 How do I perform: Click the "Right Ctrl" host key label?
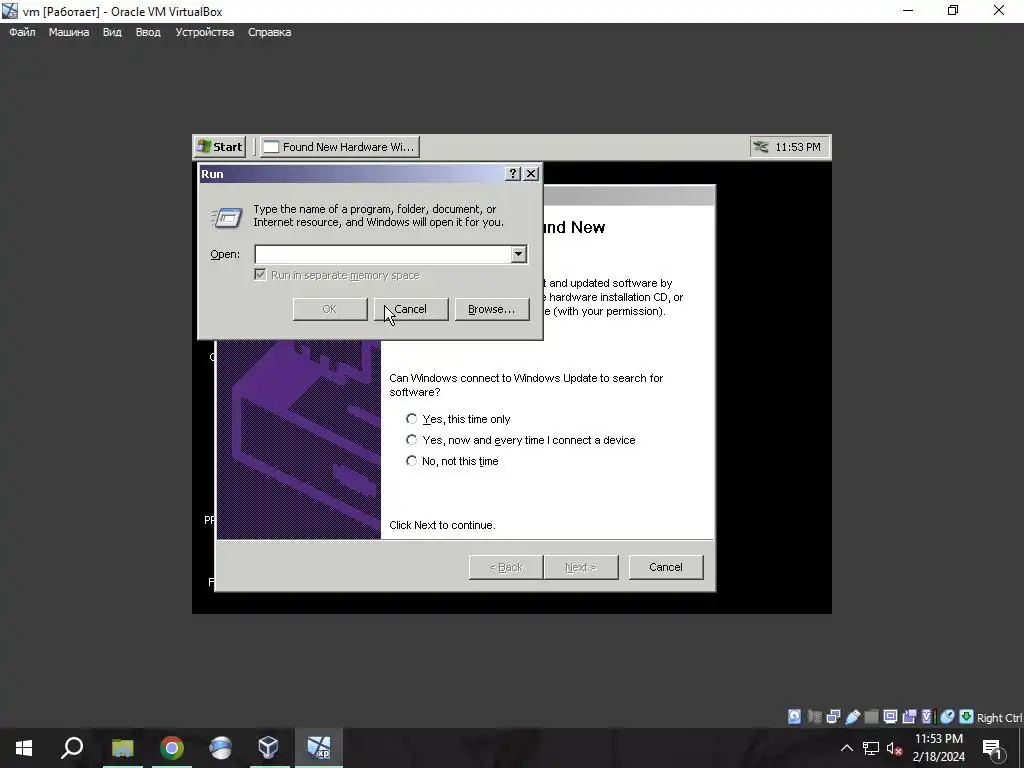coord(1000,718)
